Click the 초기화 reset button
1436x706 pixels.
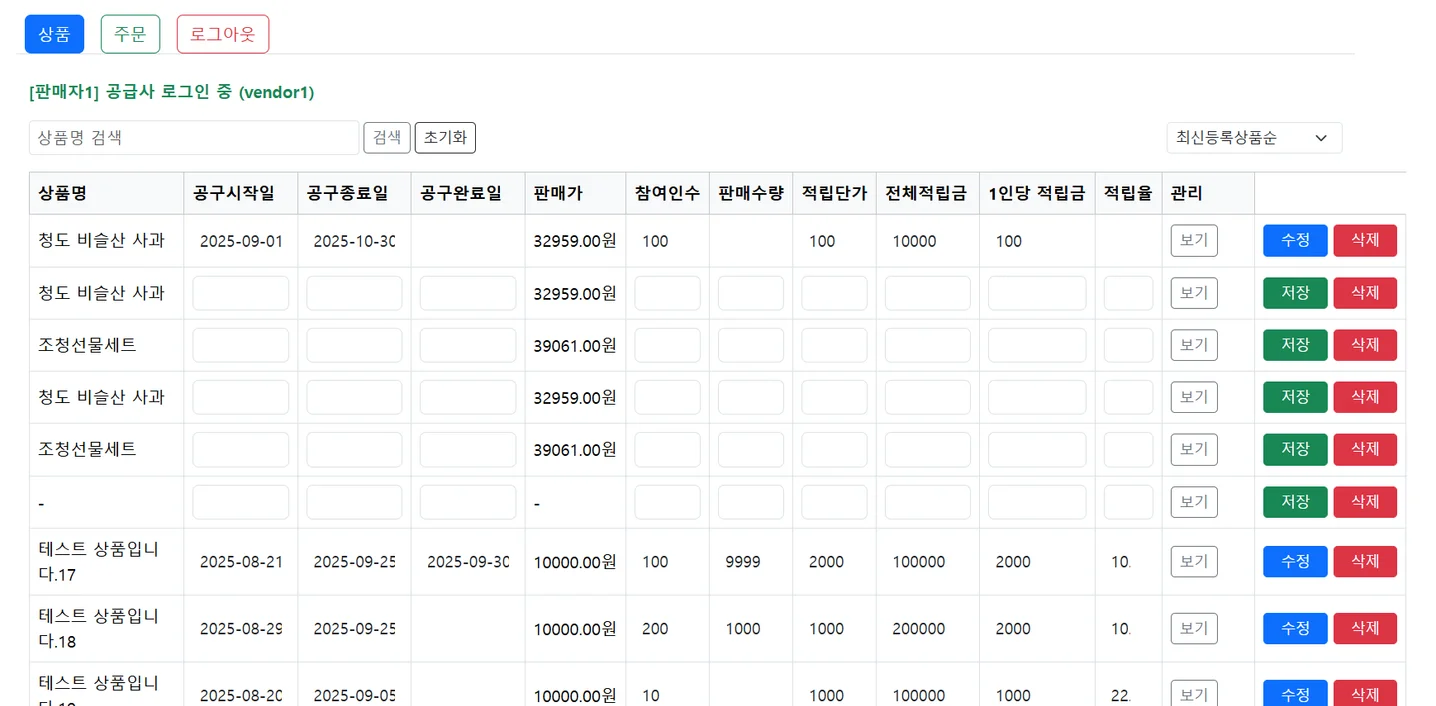click(444, 137)
